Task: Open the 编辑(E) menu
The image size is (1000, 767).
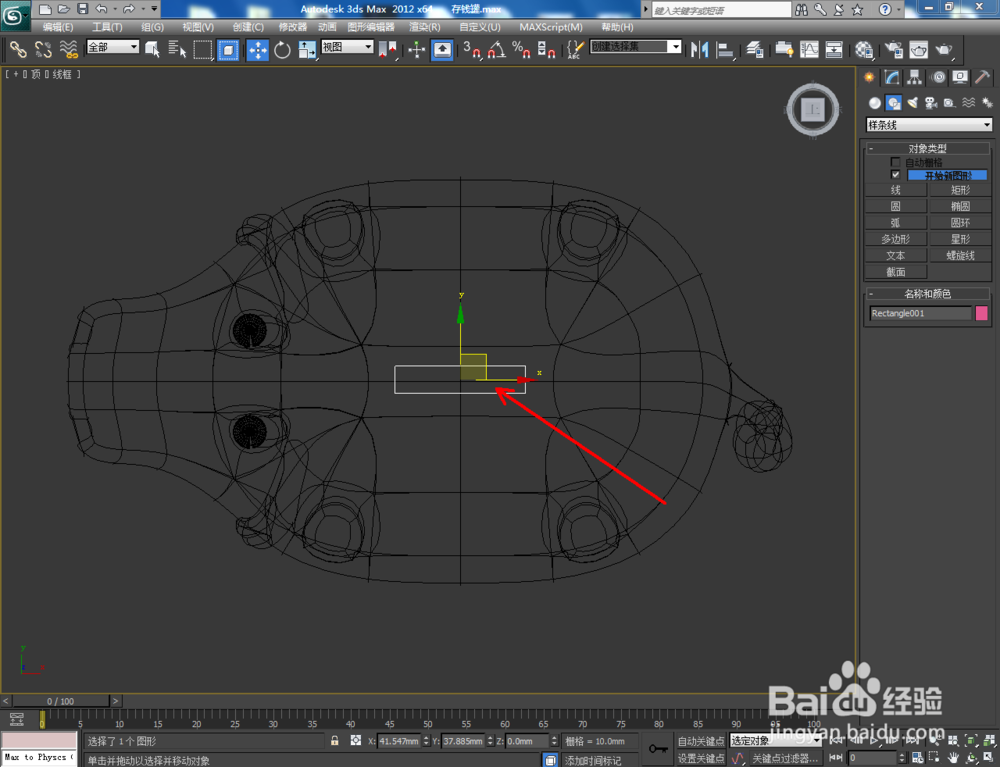Action: (x=58, y=27)
